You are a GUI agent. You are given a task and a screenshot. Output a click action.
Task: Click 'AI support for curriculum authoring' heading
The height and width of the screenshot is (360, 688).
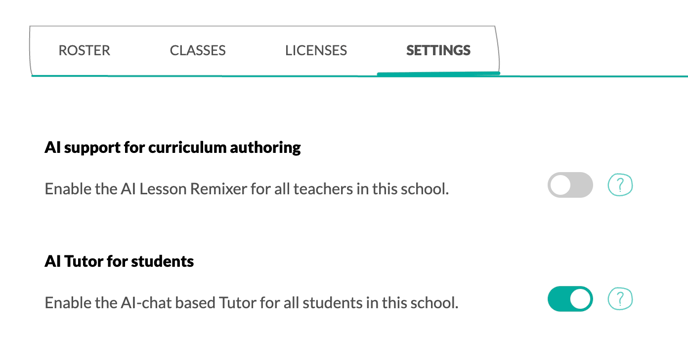coord(172,148)
